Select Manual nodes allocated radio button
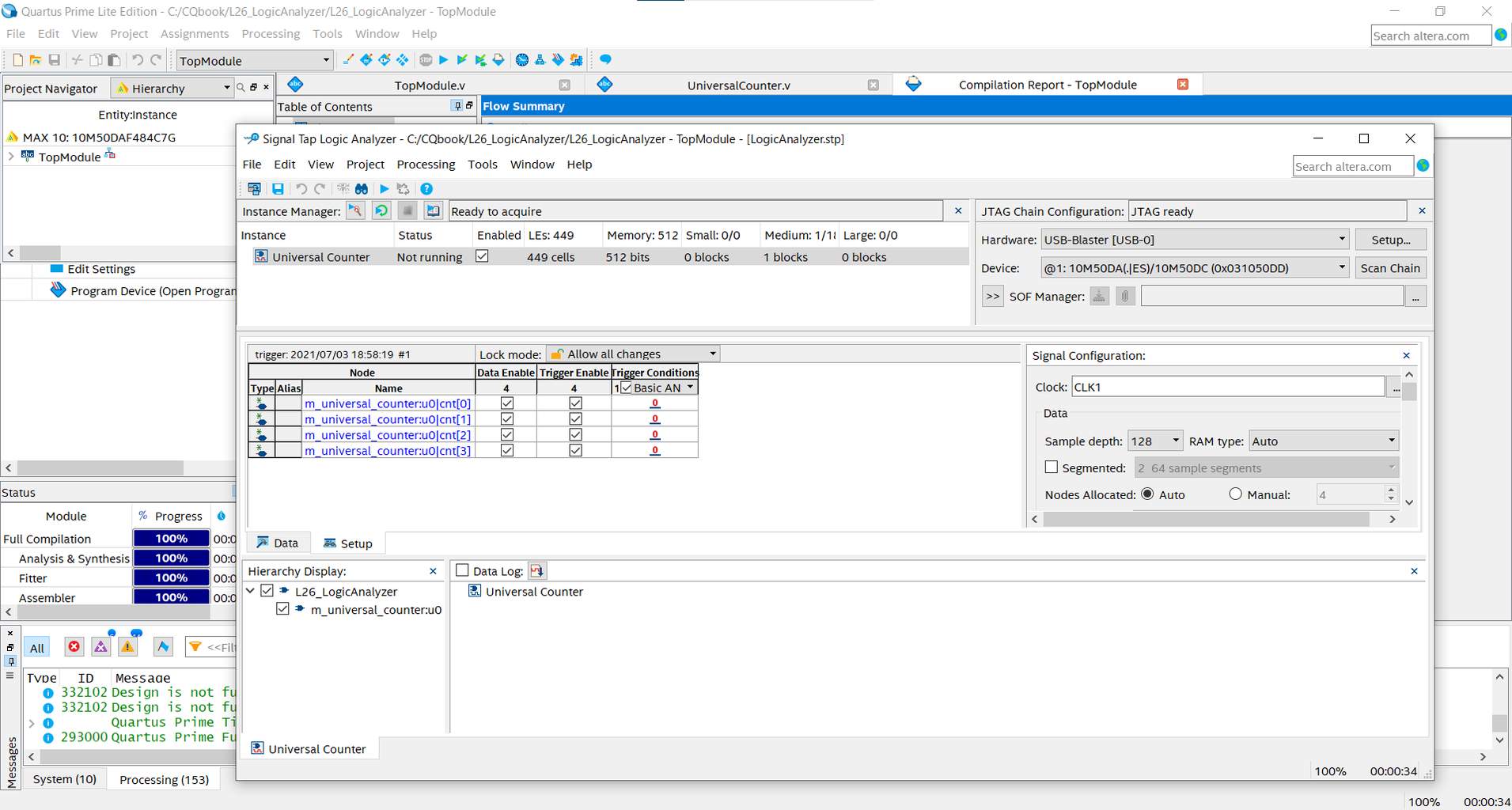1512x810 pixels. 1235,494
